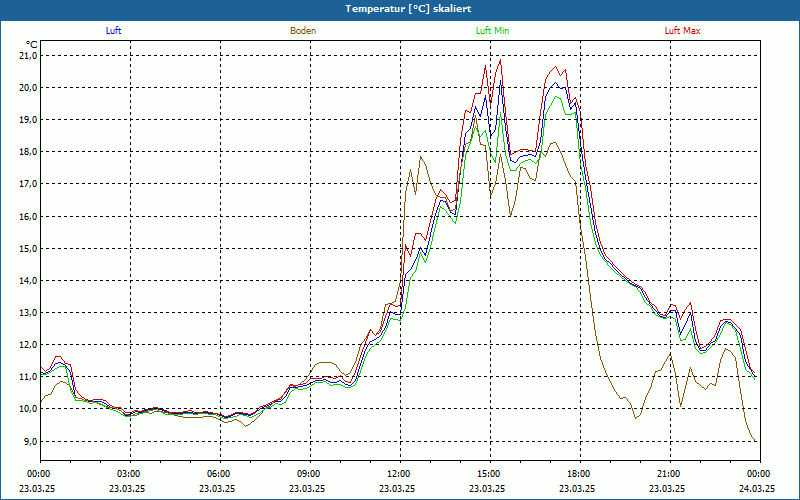The height and width of the screenshot is (500, 800).
Task: Click the '09:00' time axis label
Action: pos(310,474)
